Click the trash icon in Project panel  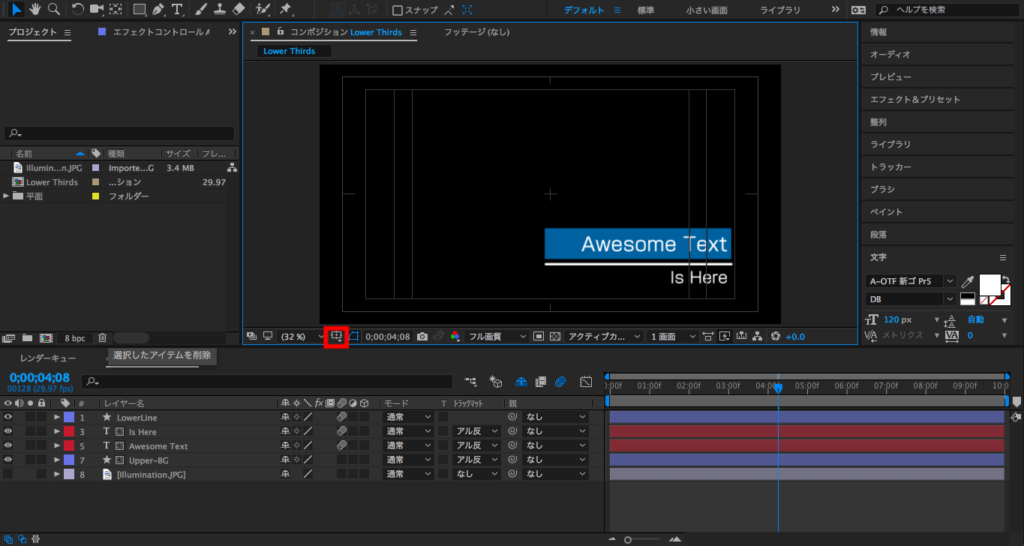[102, 338]
